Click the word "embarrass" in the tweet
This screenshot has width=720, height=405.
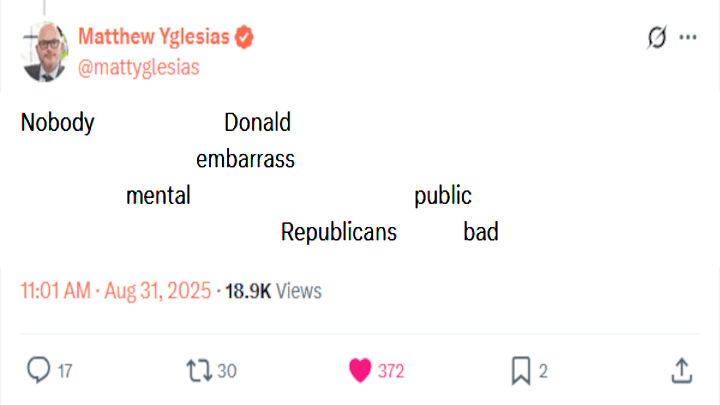pos(246,160)
